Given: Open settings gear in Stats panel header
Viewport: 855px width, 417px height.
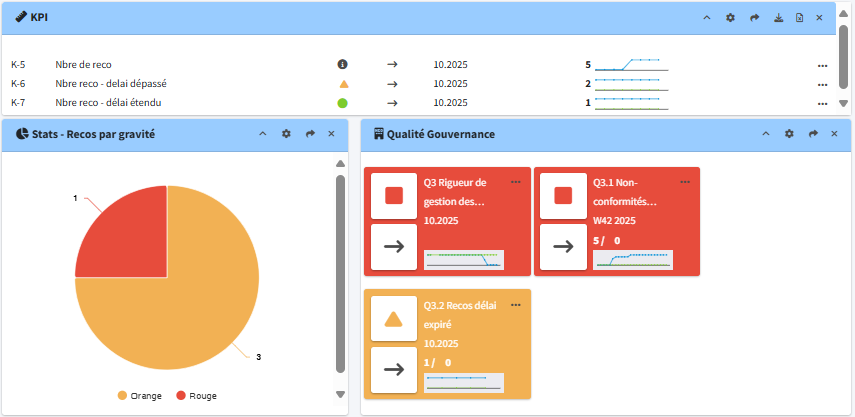Looking at the screenshot, I should 286,133.
